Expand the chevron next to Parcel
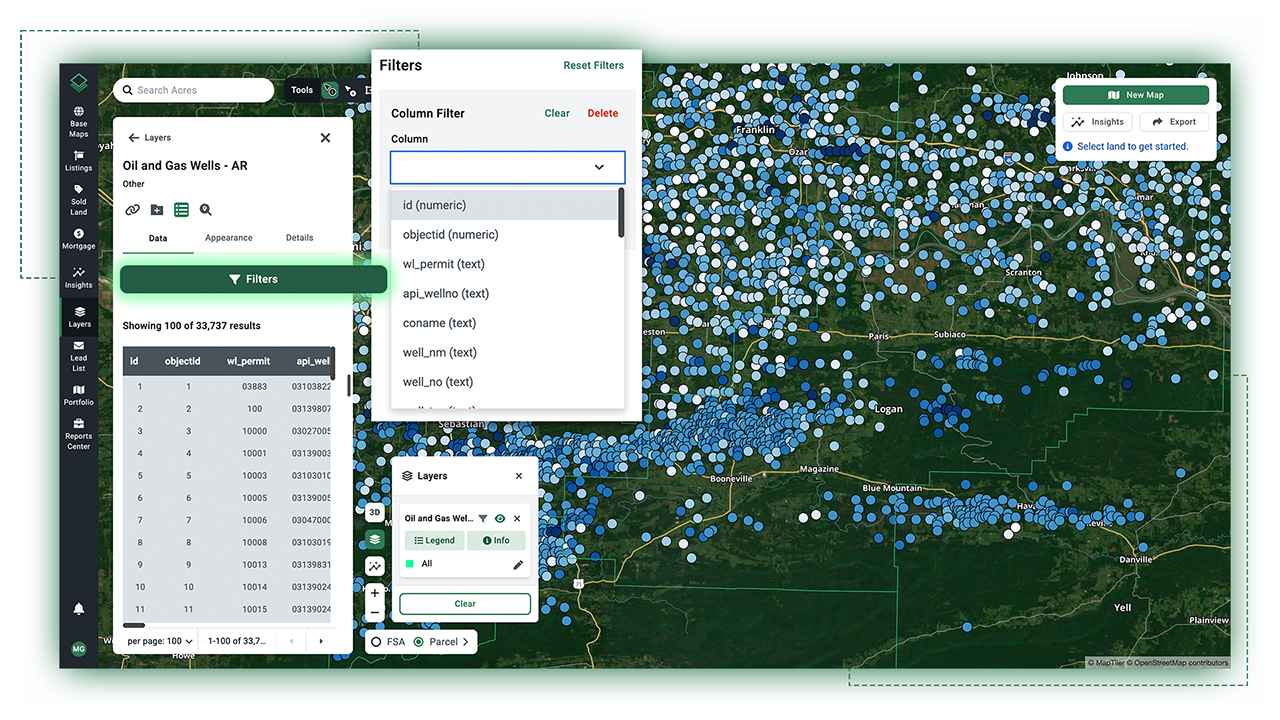Image resolution: width=1280 pixels, height=720 pixels. [x=466, y=642]
